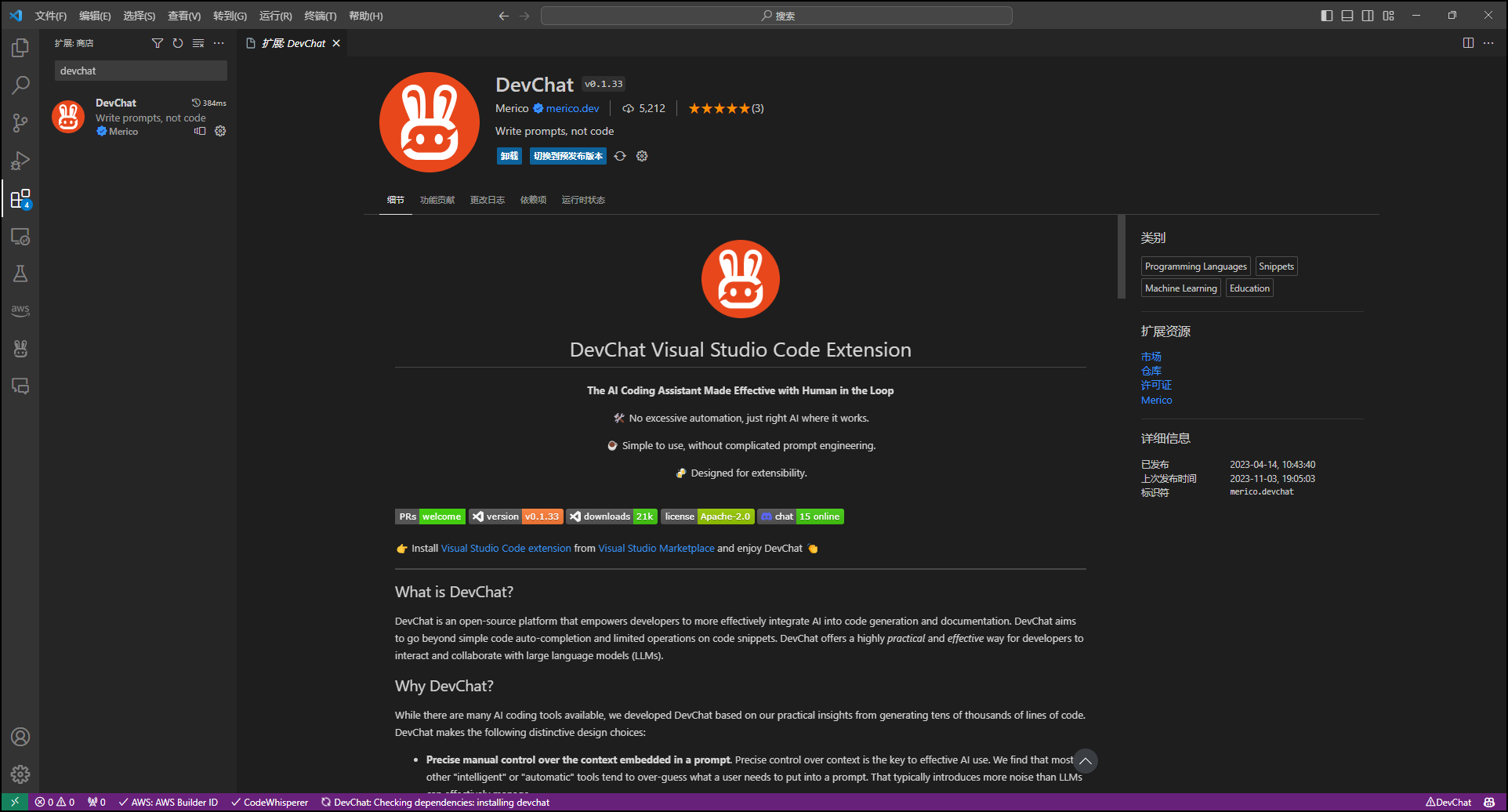The image size is (1508, 812).
Task: Click the AWS Builder ID status item
Action: point(168,802)
